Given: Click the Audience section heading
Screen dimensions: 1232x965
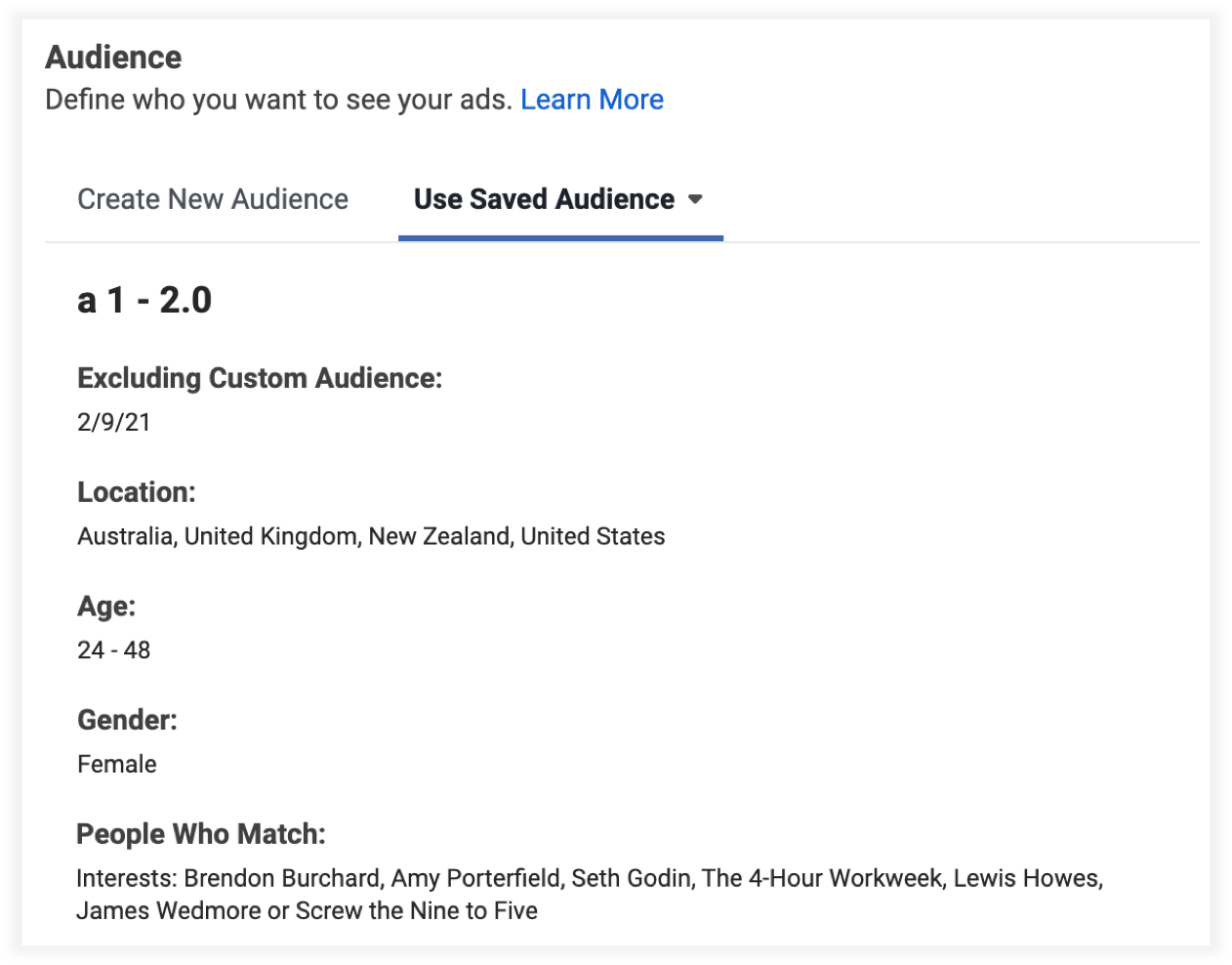Looking at the screenshot, I should [x=113, y=58].
